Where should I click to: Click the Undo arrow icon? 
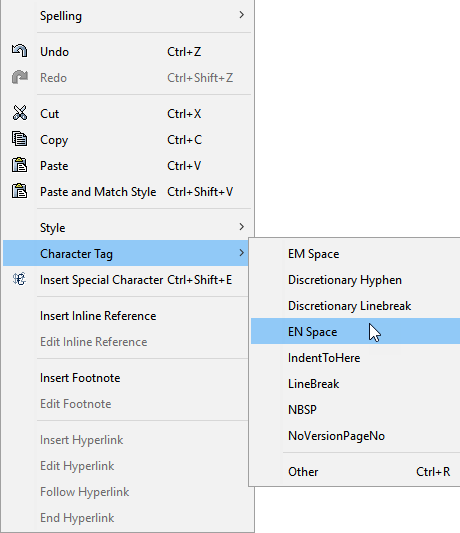click(x=19, y=51)
